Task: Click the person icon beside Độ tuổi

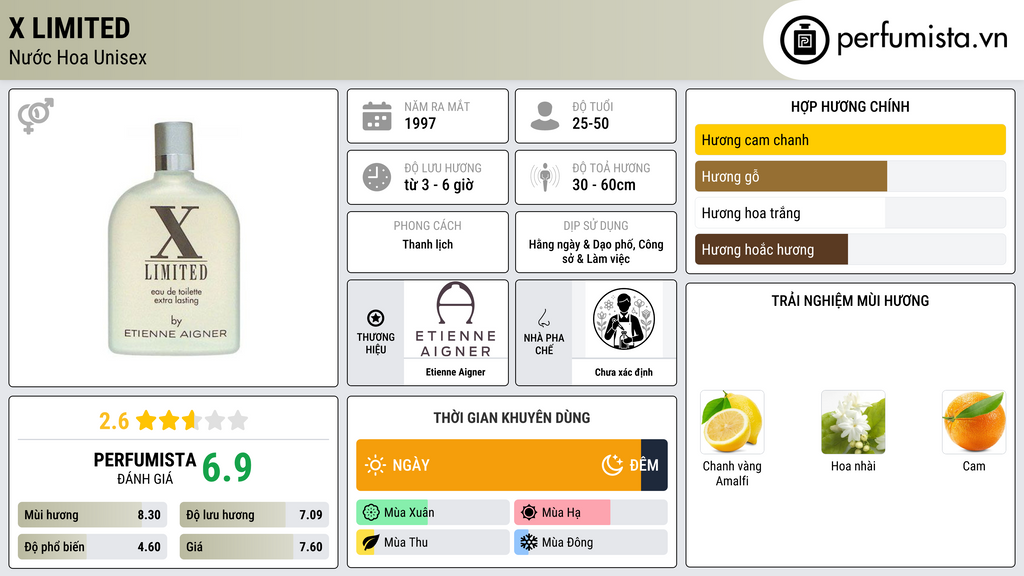Action: 545,116
